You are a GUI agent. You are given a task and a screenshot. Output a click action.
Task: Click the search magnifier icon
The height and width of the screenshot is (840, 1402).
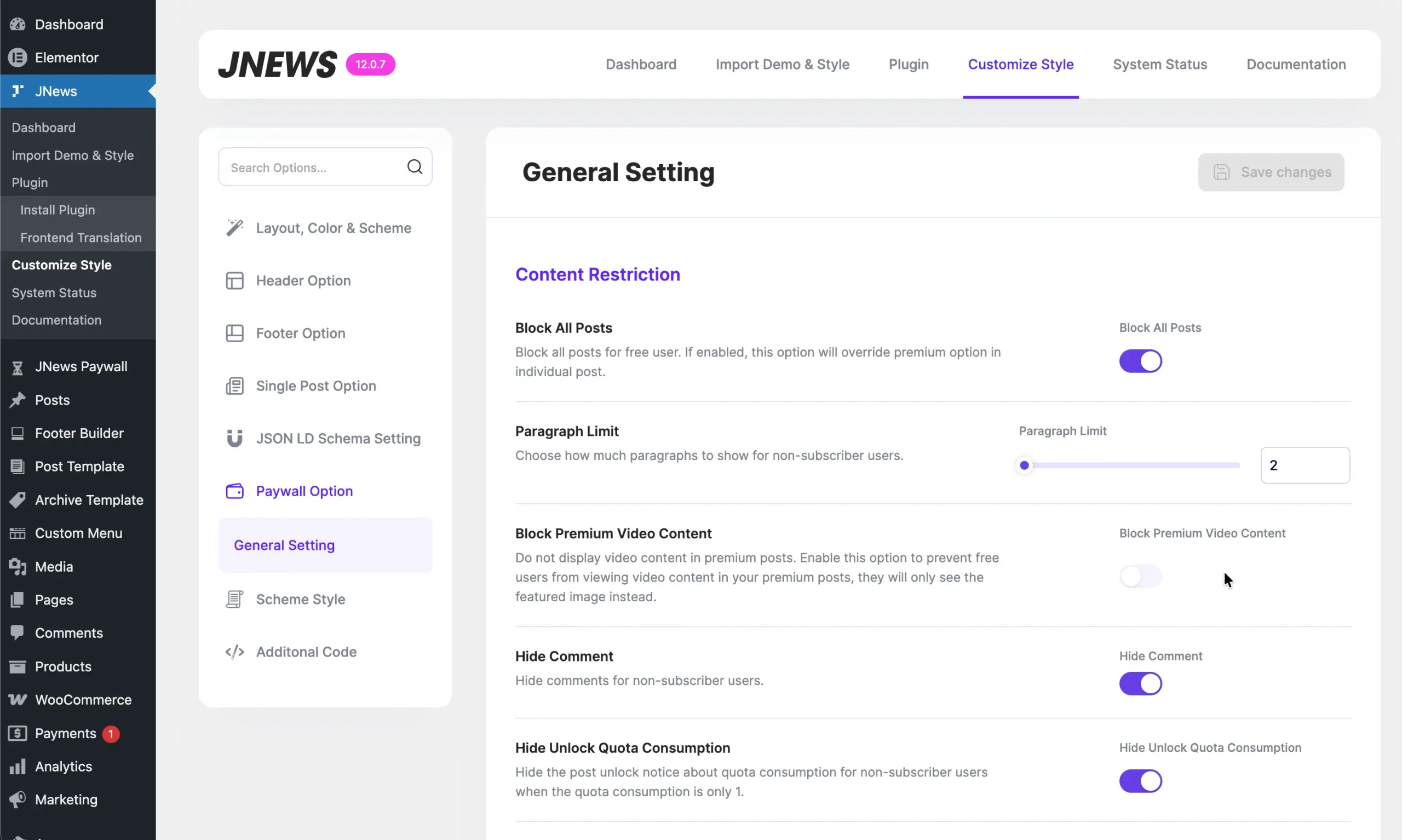[415, 166]
